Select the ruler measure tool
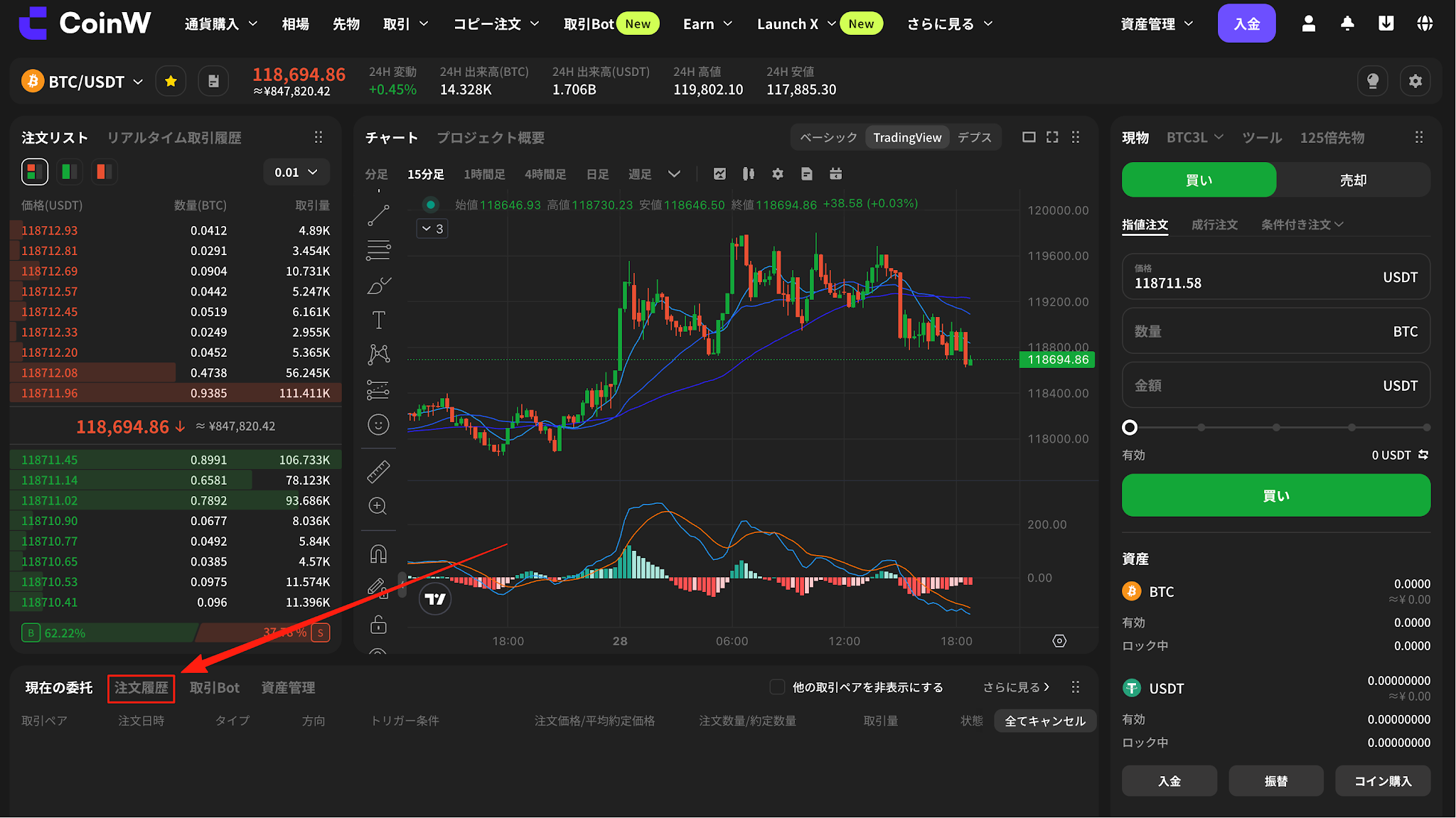The width and height of the screenshot is (1456, 818). coord(378,472)
